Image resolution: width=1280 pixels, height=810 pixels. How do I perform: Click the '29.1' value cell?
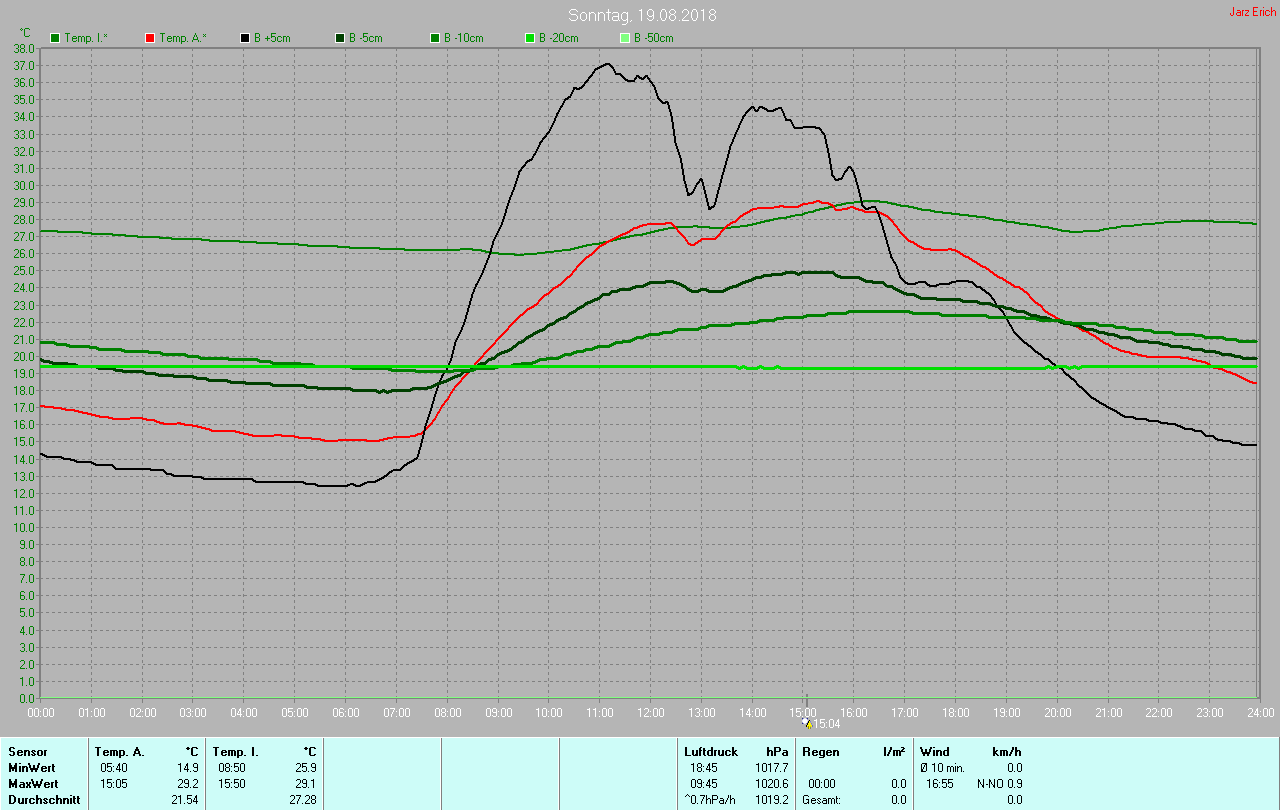tap(305, 784)
